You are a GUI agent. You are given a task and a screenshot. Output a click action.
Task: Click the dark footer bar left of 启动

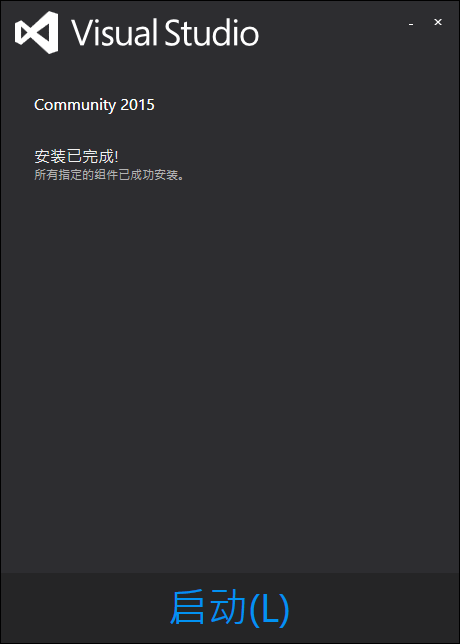click(x=84, y=608)
